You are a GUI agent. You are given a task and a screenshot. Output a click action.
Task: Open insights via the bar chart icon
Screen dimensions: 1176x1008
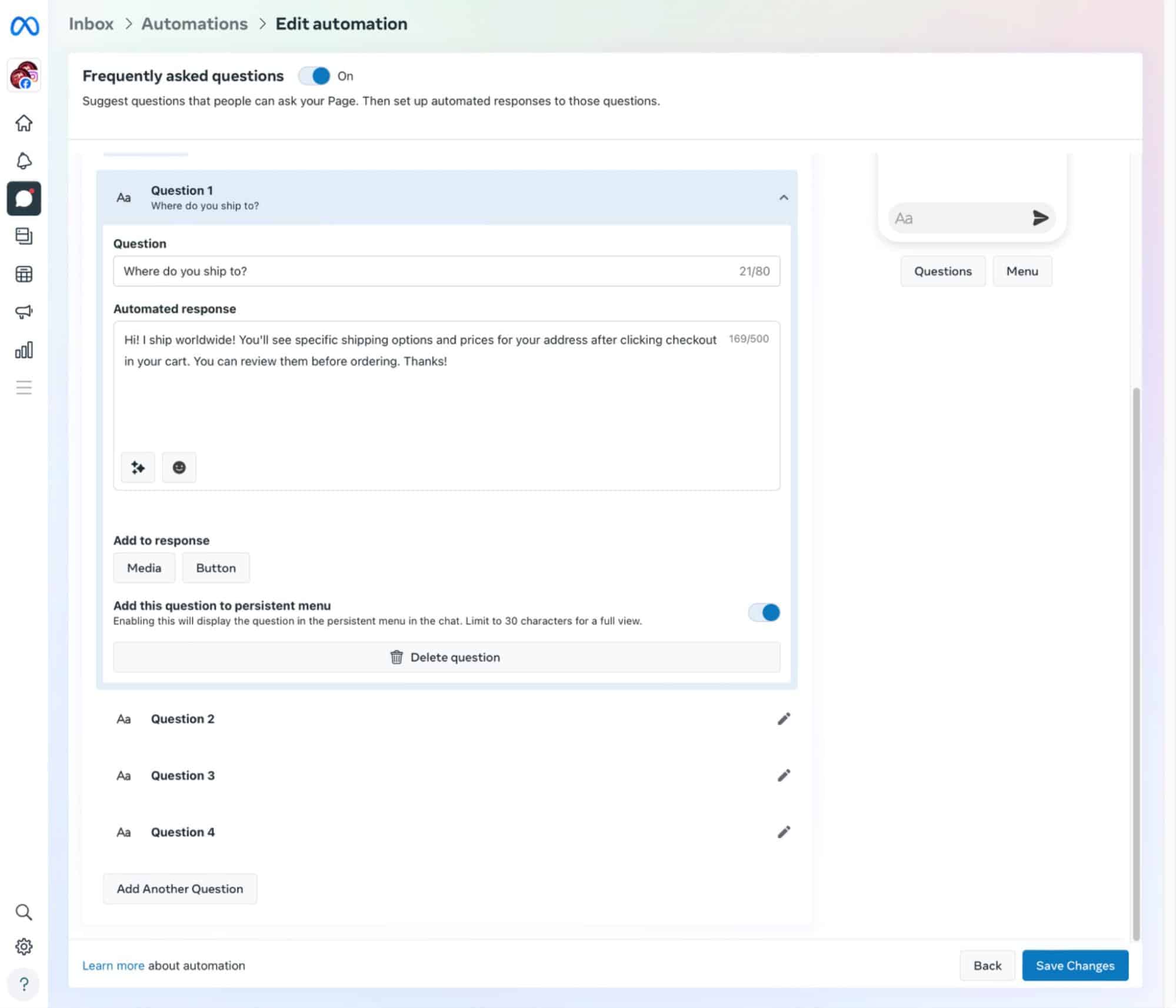coord(24,351)
